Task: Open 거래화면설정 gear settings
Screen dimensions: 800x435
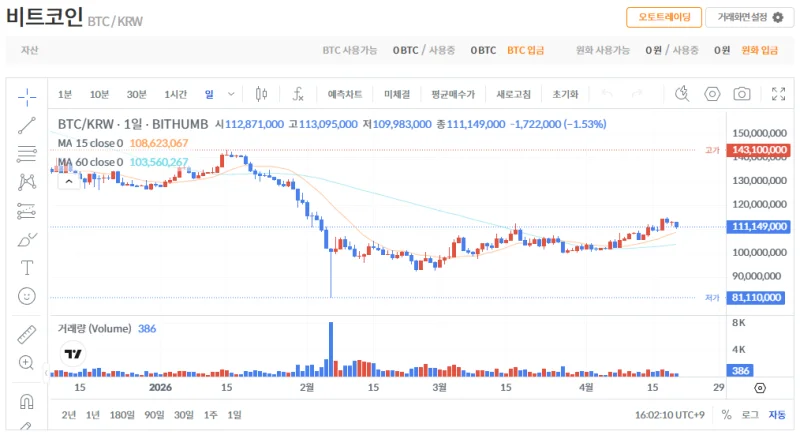Action: (749, 17)
